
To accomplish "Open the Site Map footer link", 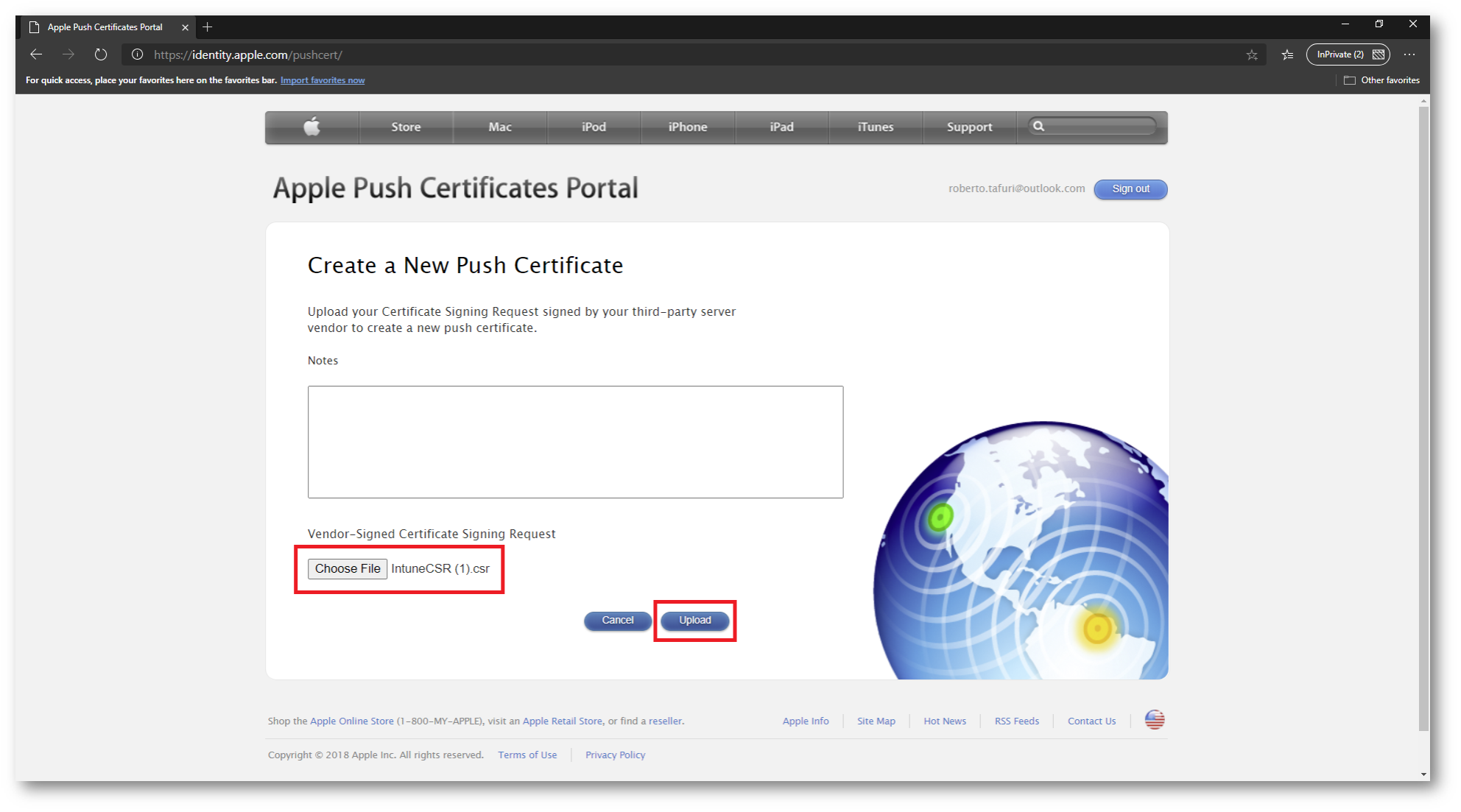I will point(876,721).
